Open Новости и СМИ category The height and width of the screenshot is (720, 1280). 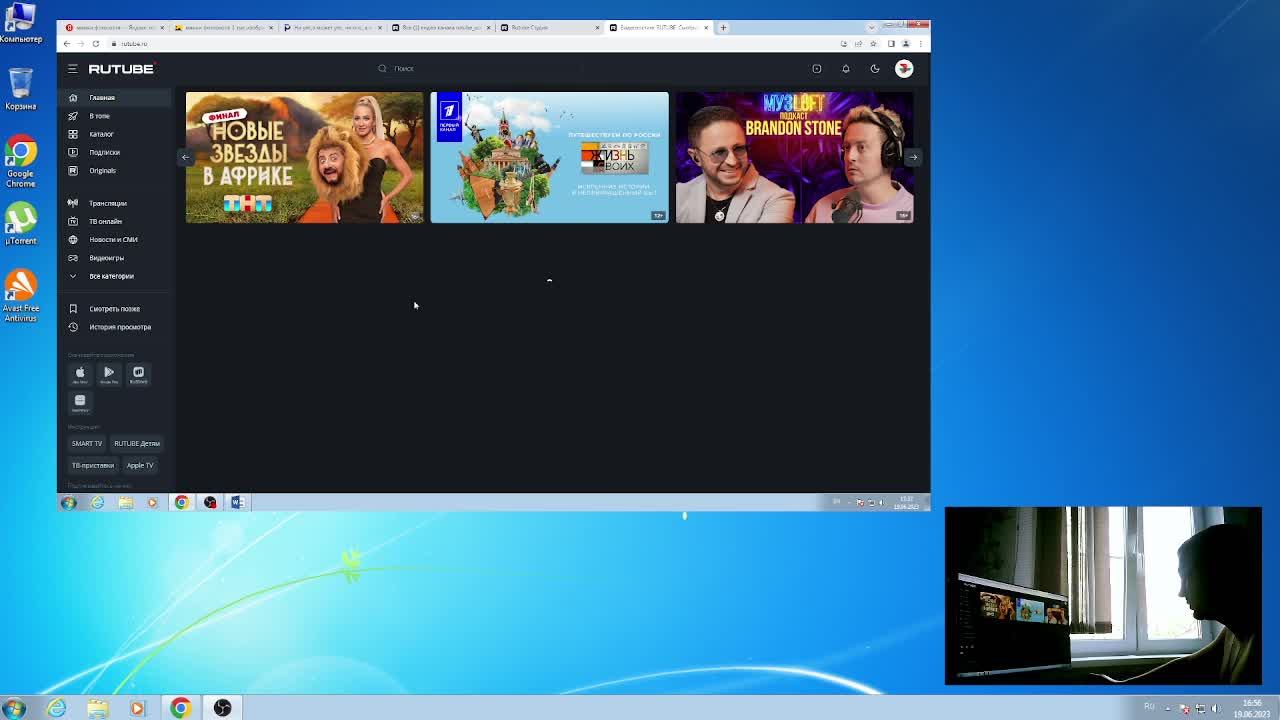pos(113,239)
